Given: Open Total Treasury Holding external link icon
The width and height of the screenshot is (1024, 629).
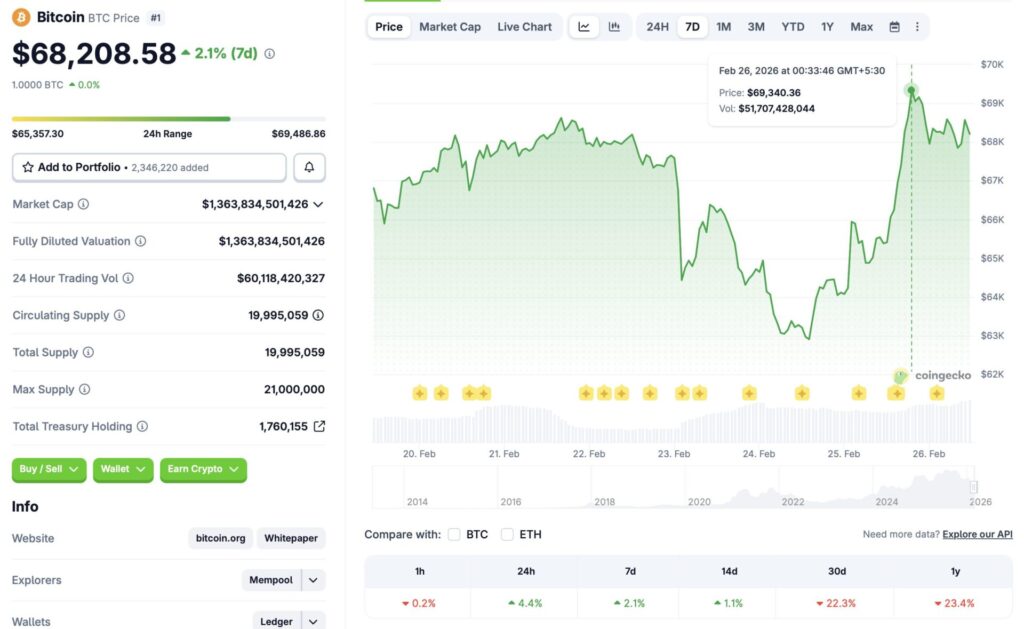Looking at the screenshot, I should point(317,426).
